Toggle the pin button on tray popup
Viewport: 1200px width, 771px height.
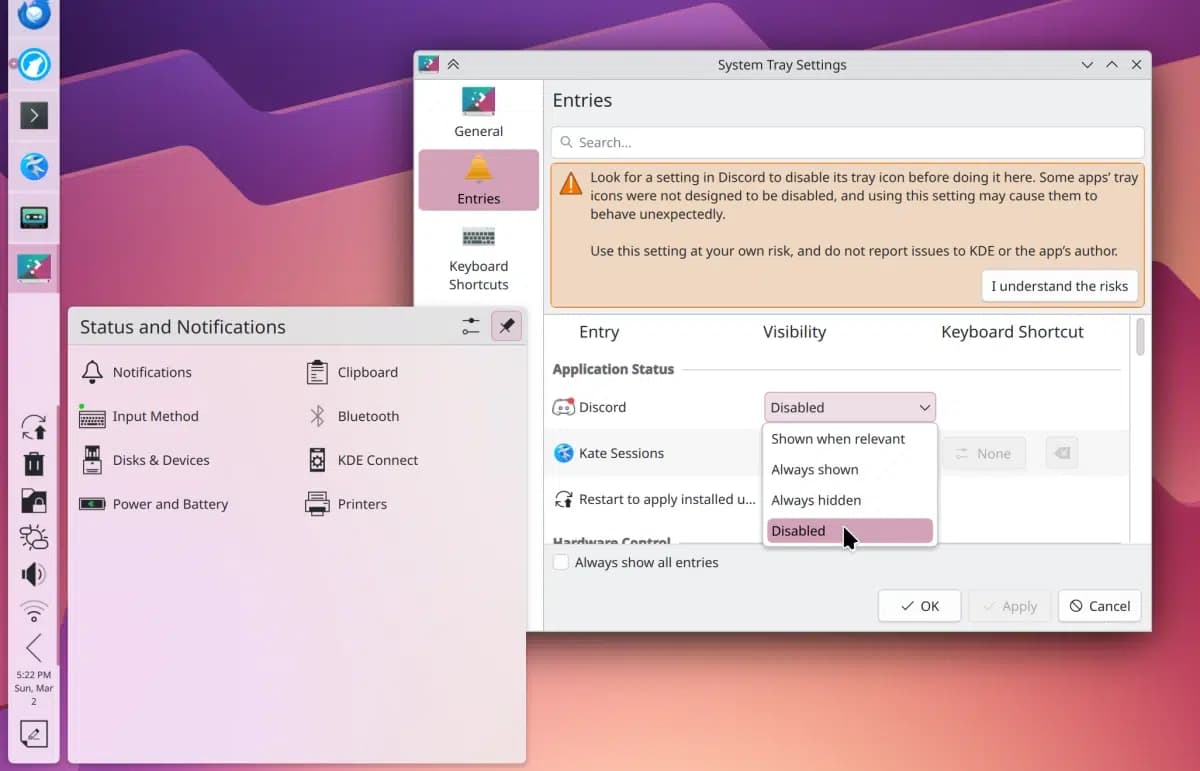pyautogui.click(x=506, y=326)
